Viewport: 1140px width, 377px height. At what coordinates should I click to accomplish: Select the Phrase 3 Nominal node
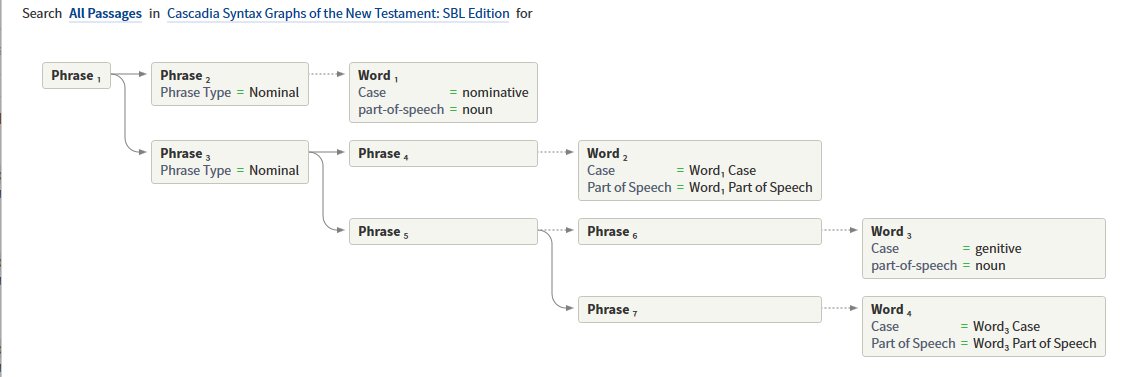(x=230, y=162)
